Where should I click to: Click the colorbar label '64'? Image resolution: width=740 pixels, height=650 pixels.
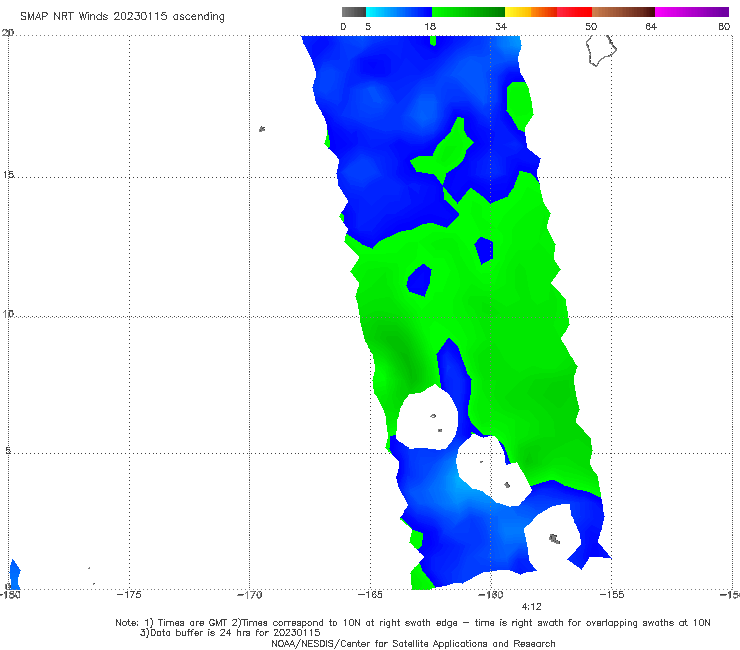[651, 26]
